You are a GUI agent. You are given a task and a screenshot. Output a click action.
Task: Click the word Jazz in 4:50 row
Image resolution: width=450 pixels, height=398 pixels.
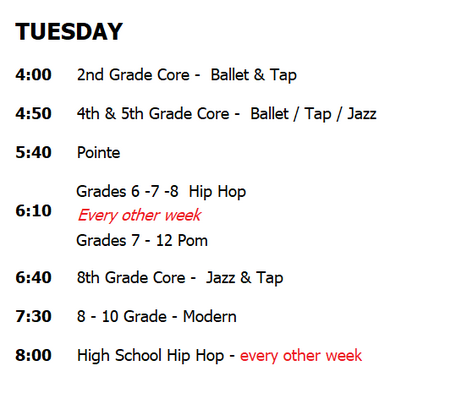click(x=362, y=114)
